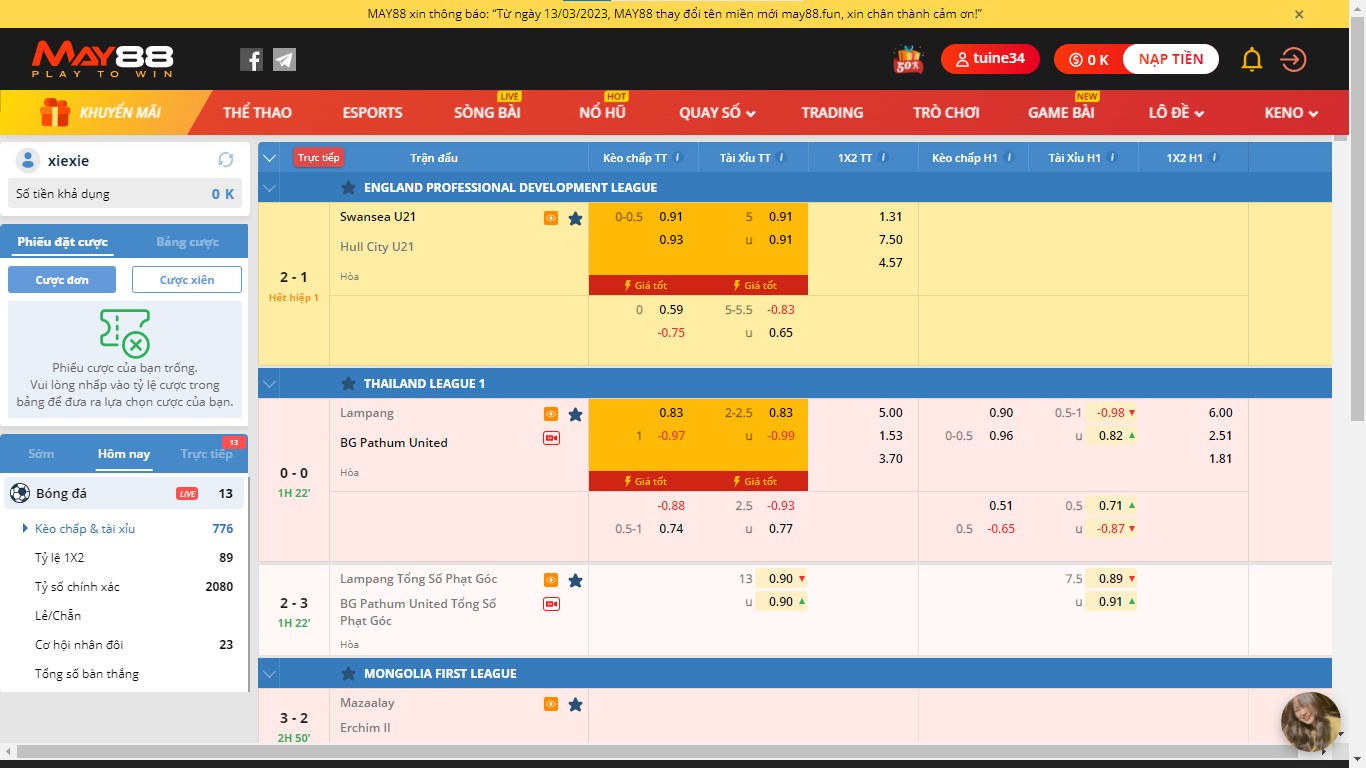
Task: Refresh the xiexie balance with the reload icon
Action: (226, 160)
